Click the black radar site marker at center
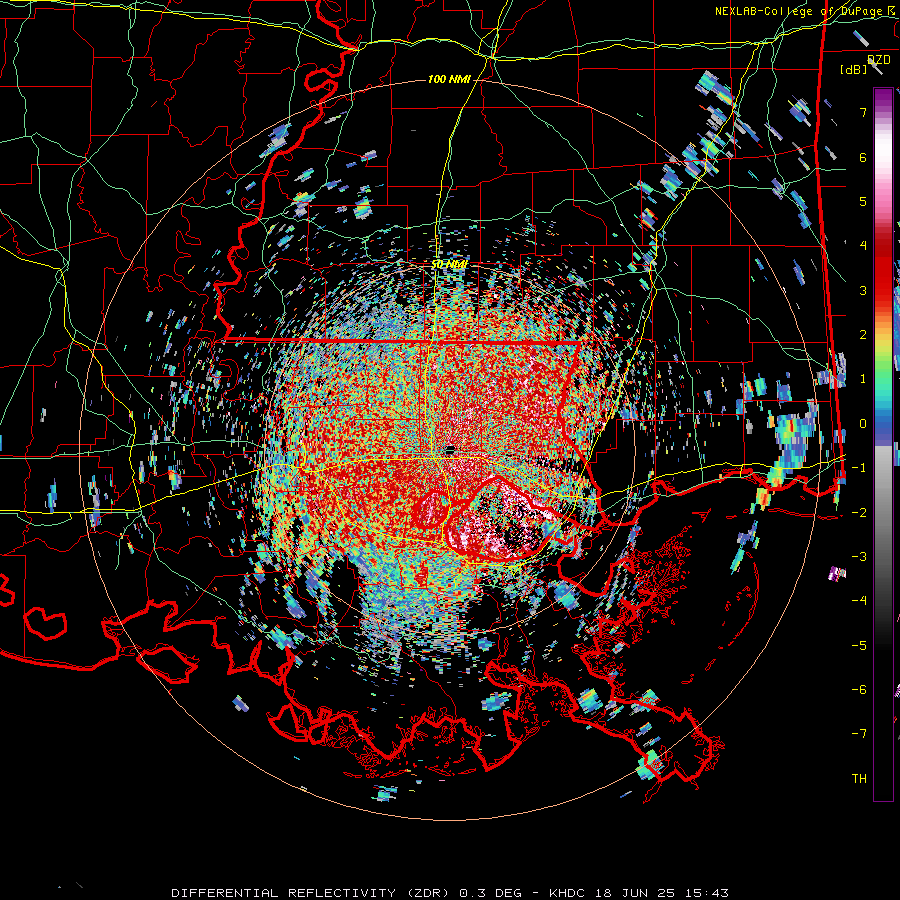The height and width of the screenshot is (900, 900). click(x=450, y=449)
